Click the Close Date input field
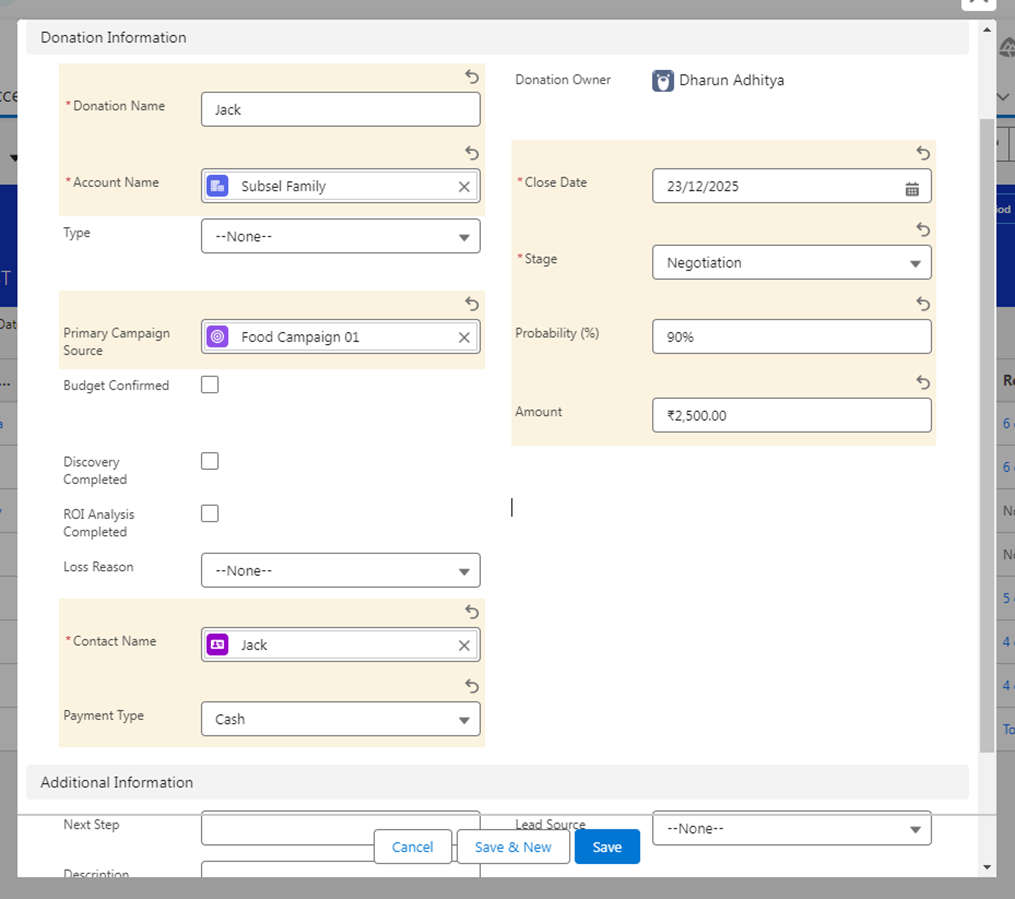Screen dimensions: 1015x899 [792, 186]
